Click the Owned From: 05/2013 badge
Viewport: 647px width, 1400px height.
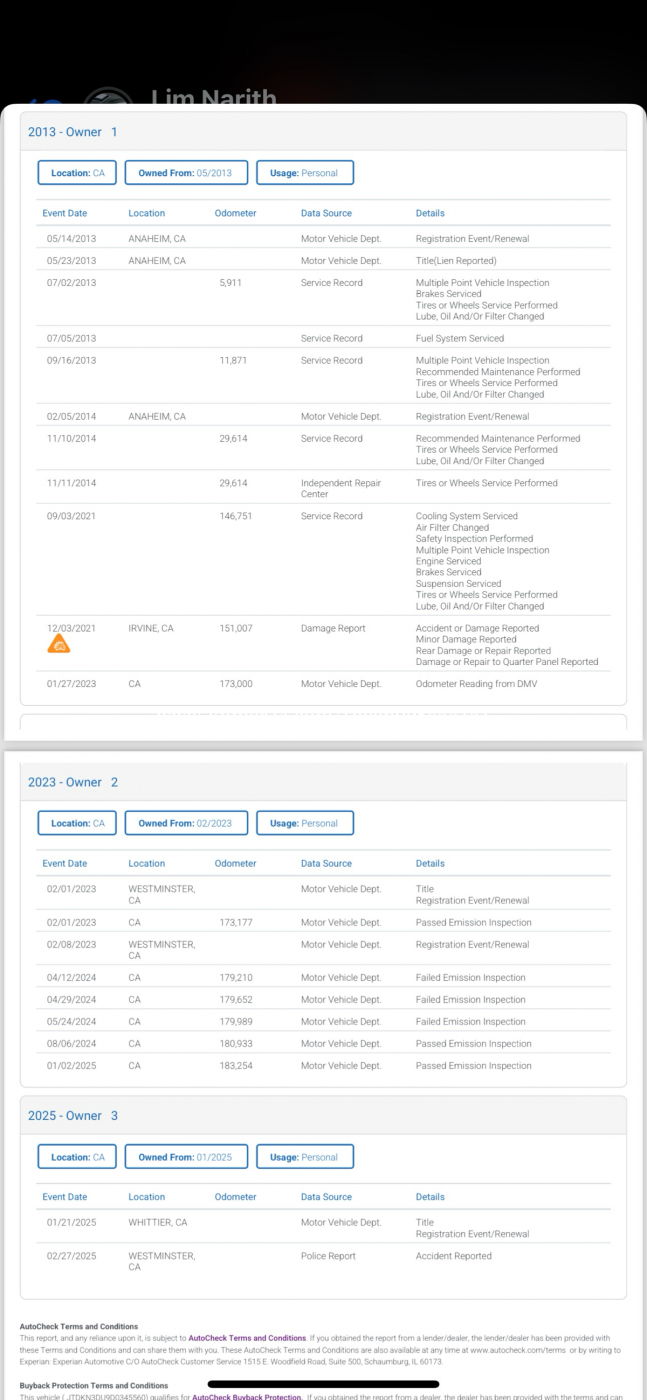click(185, 173)
